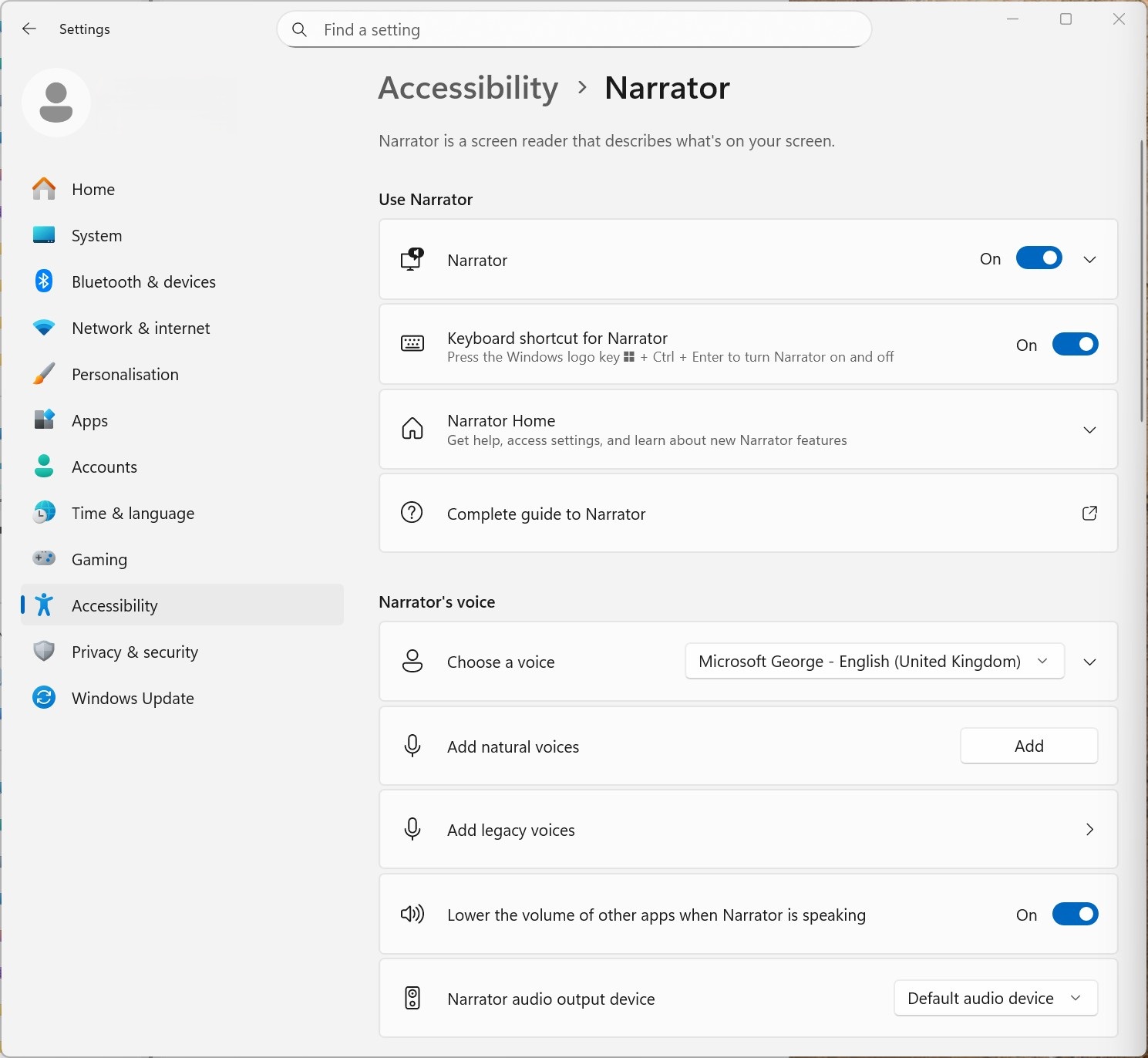Open Time & language settings section
This screenshot has height=1058, width=1148.
pos(133,514)
